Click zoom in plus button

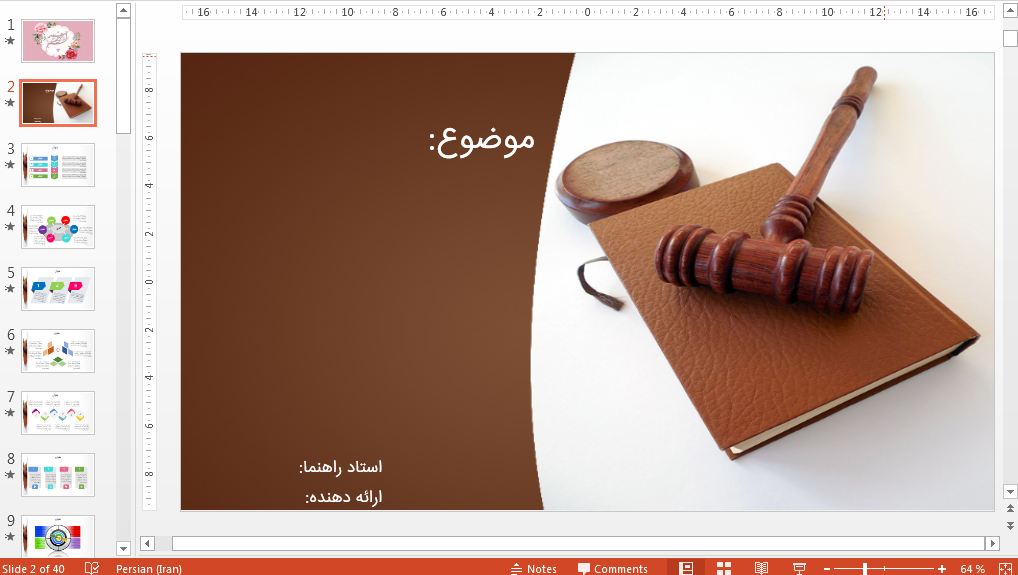click(941, 569)
